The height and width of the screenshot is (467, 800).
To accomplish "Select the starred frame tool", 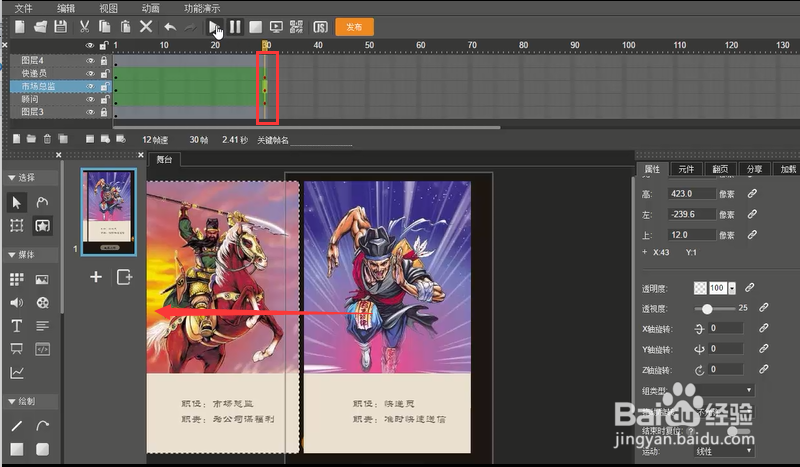I will pyautogui.click(x=42, y=226).
